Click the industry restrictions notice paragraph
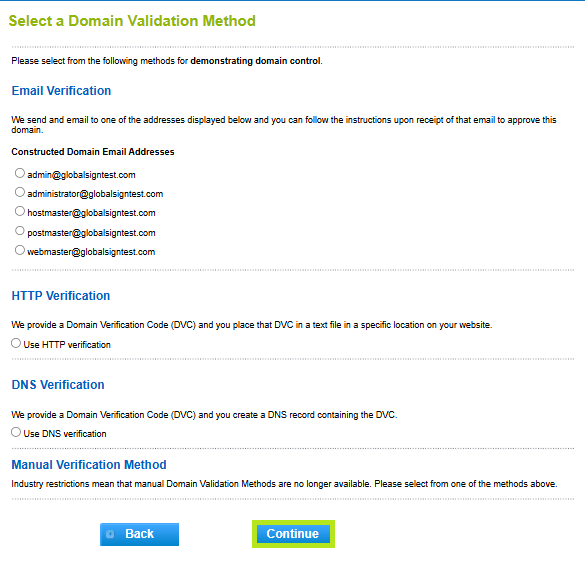Screen dimensions: 585x563 click(284, 484)
